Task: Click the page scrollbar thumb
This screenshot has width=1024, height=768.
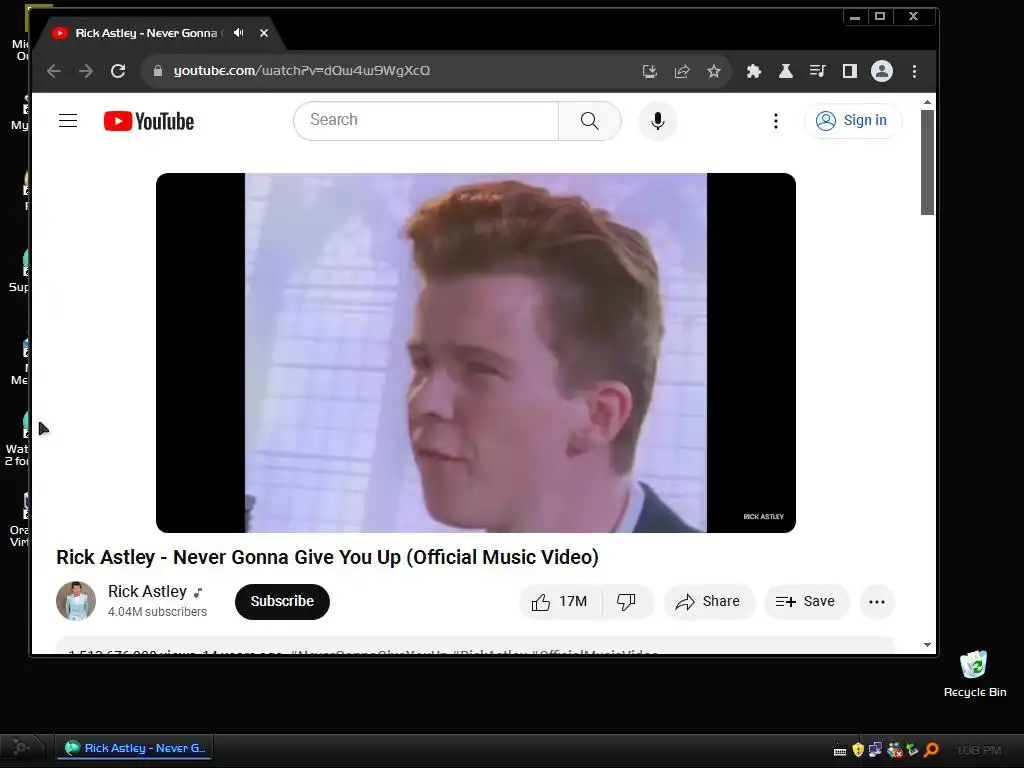Action: tap(927, 162)
